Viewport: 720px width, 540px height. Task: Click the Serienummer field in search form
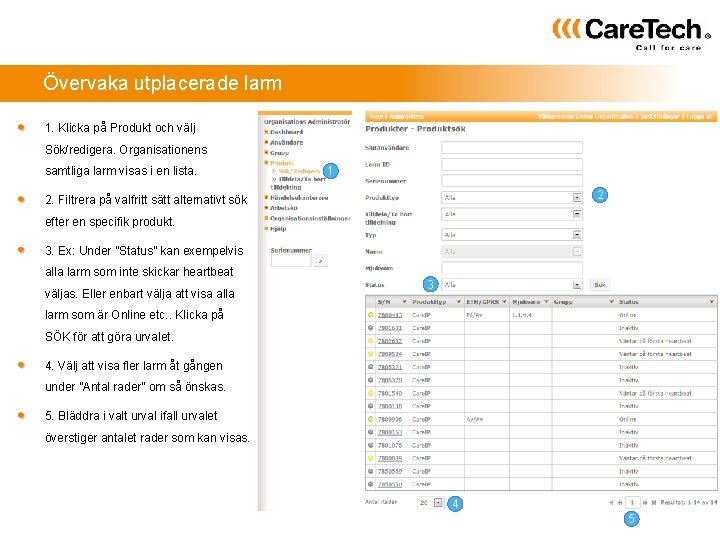click(x=512, y=181)
